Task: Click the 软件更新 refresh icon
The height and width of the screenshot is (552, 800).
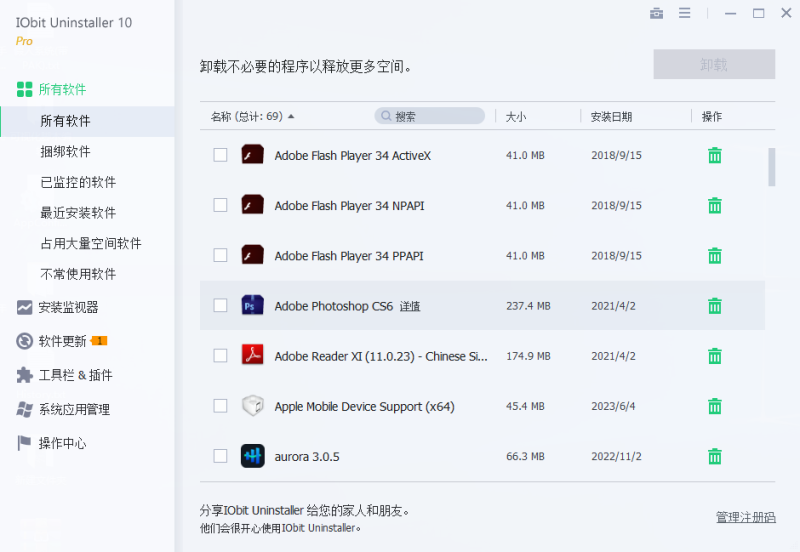Action: [24, 341]
